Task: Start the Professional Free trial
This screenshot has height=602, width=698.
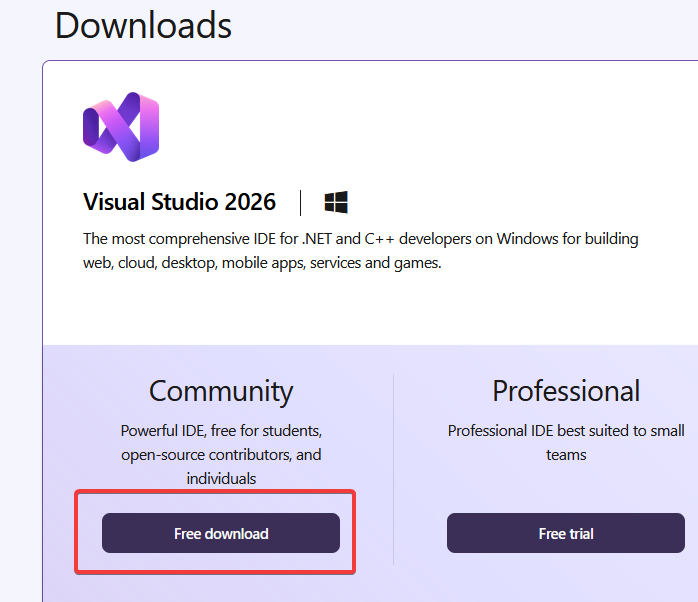Action: click(x=566, y=533)
